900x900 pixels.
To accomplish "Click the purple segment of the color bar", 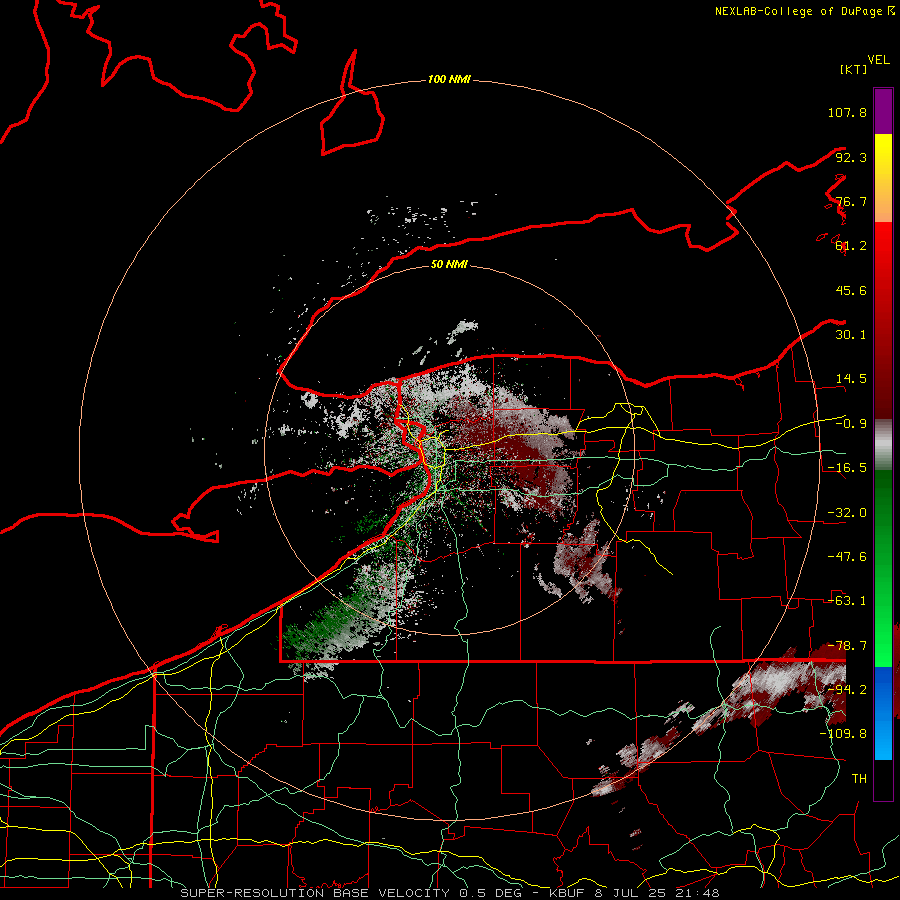I will [883, 111].
